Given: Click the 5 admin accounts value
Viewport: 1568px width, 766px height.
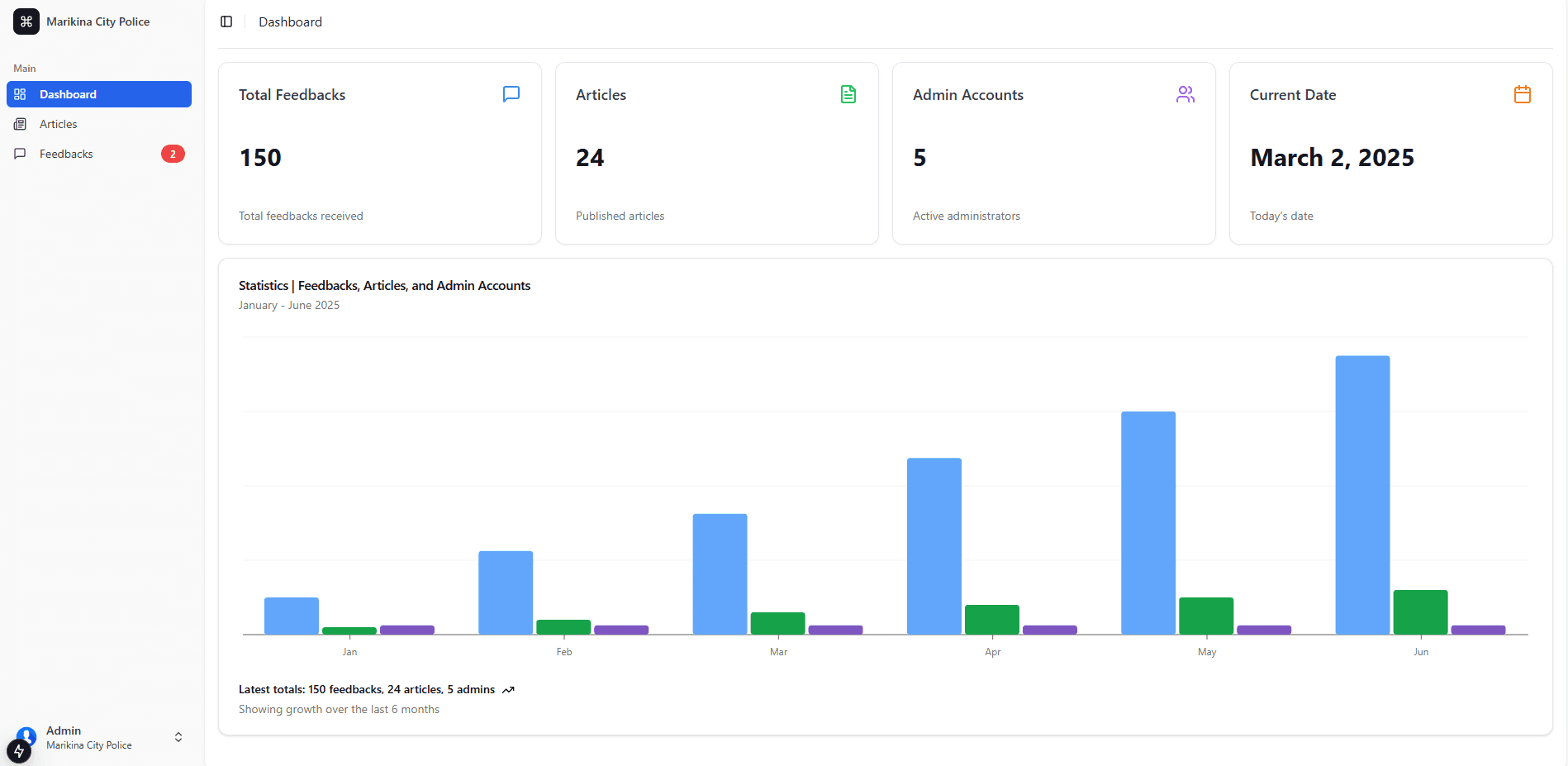Looking at the screenshot, I should [919, 158].
